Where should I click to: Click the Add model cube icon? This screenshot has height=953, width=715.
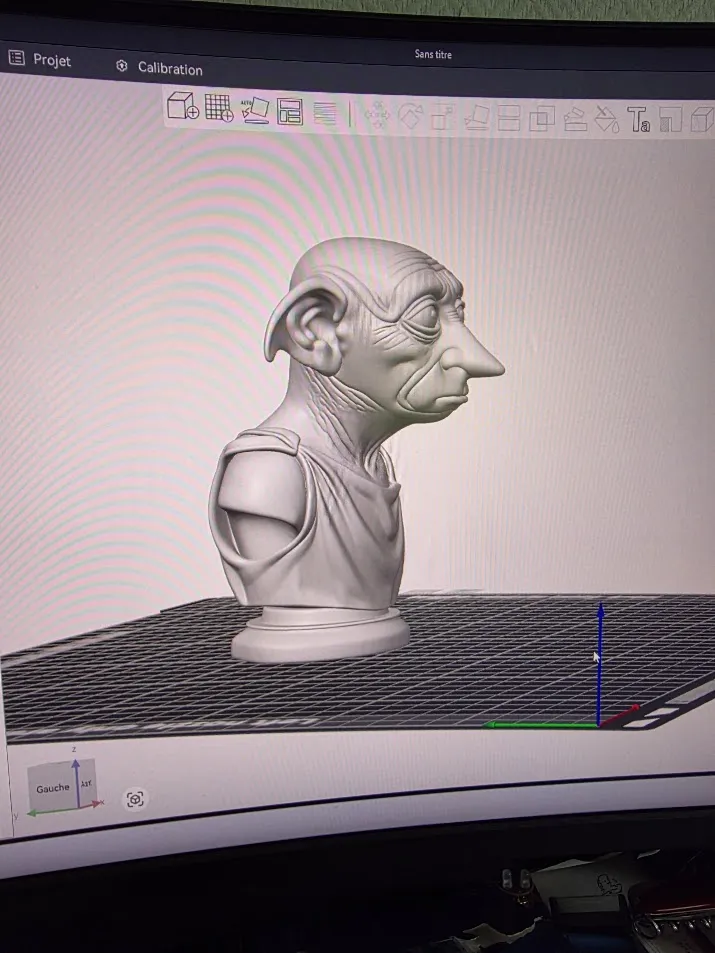click(183, 106)
